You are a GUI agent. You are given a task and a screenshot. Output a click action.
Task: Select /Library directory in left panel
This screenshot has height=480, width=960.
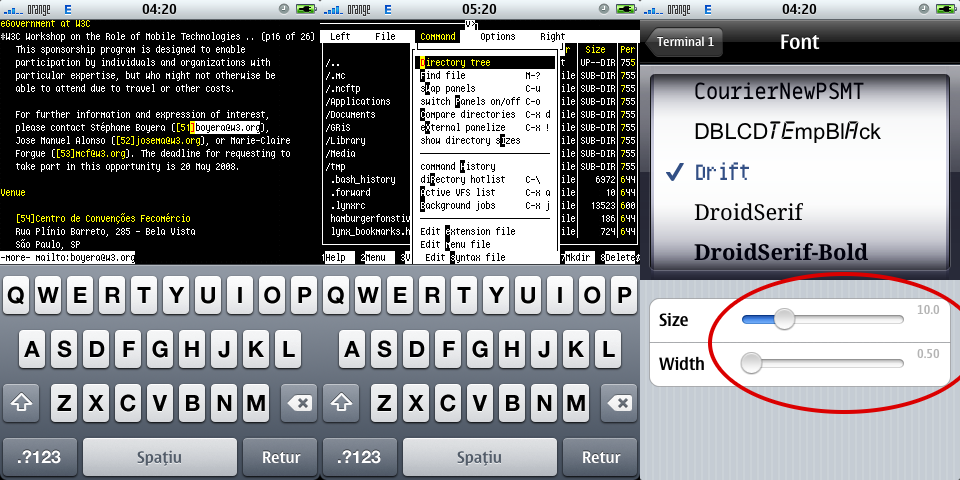(346, 140)
